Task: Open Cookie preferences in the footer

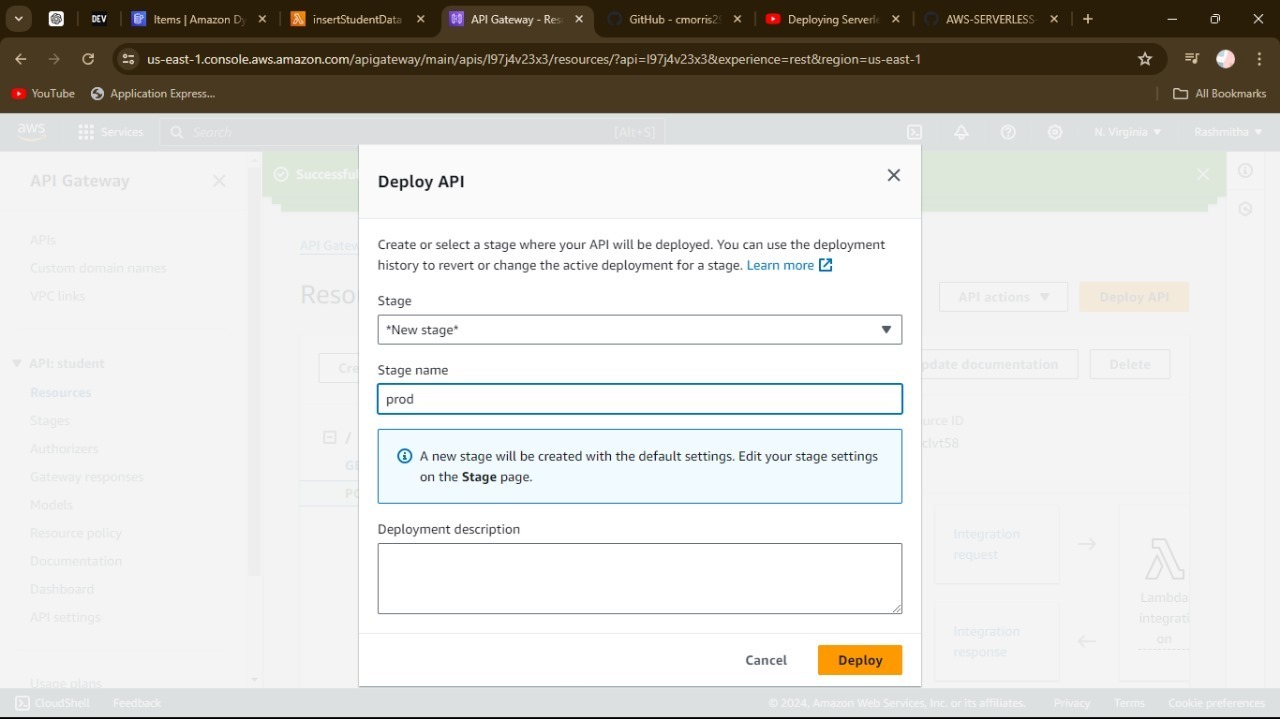Action: [x=1216, y=703]
